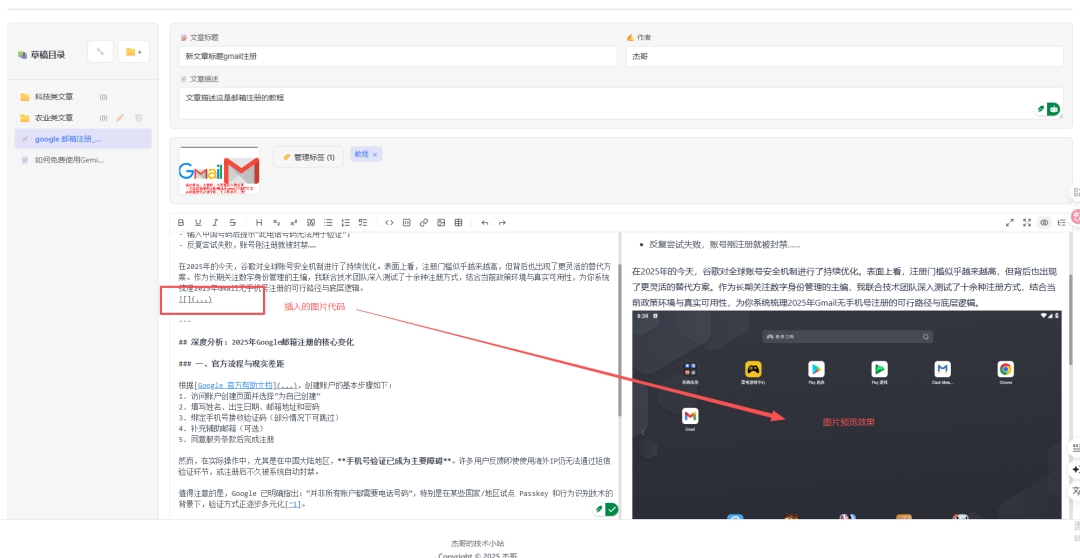Apply subscript formatting
This screenshot has width=1080, height=558.
click(276, 223)
